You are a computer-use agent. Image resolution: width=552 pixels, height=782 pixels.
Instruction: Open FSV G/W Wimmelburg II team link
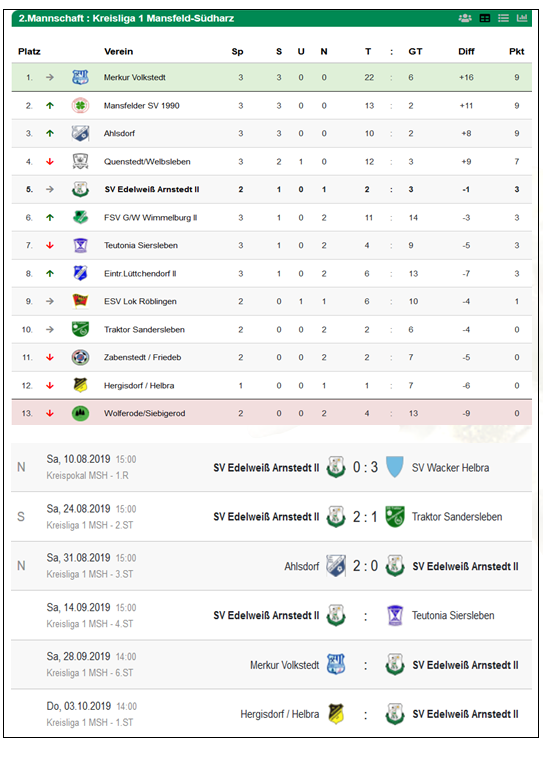[151, 217]
